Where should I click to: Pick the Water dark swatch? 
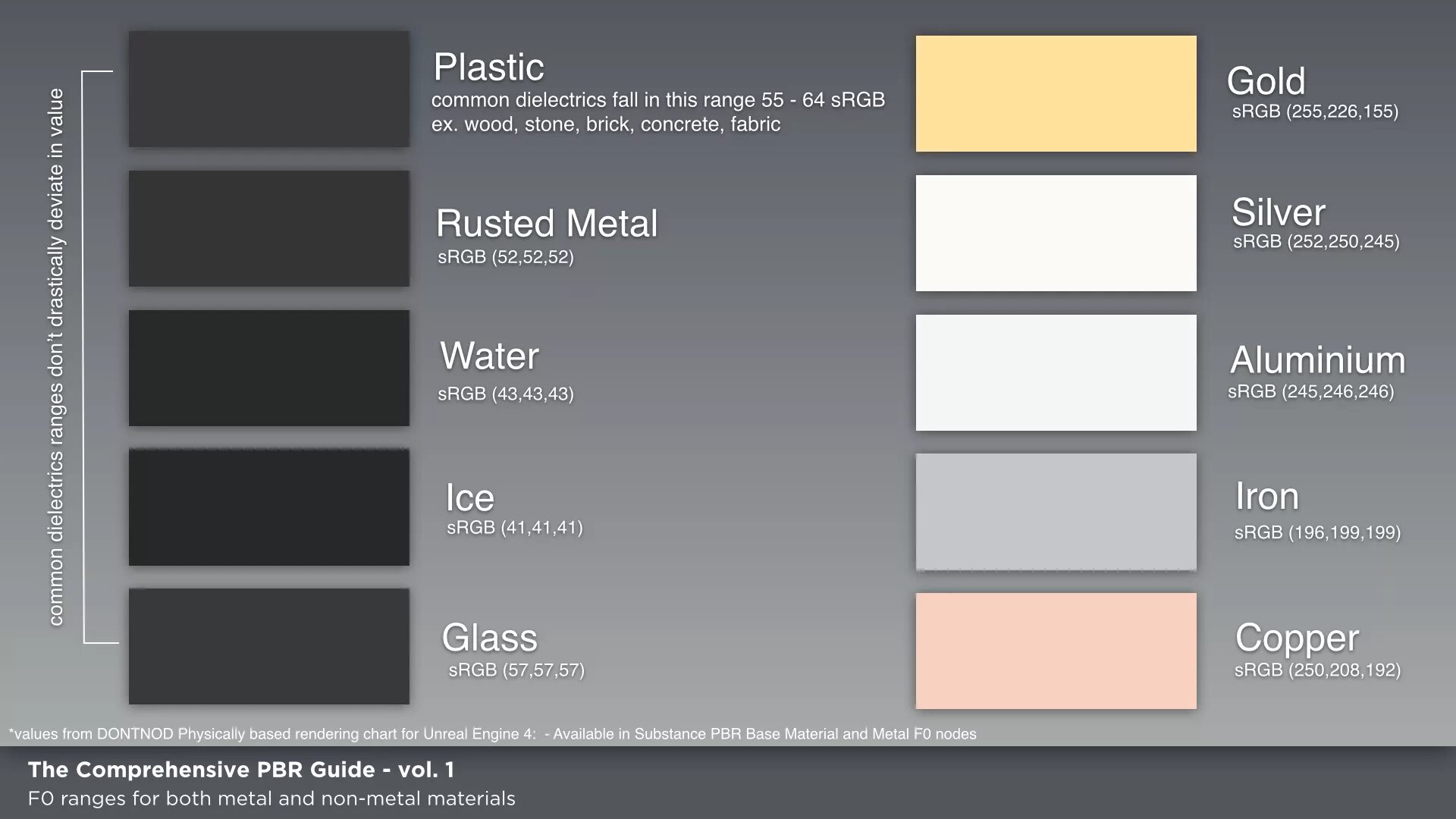(x=268, y=368)
